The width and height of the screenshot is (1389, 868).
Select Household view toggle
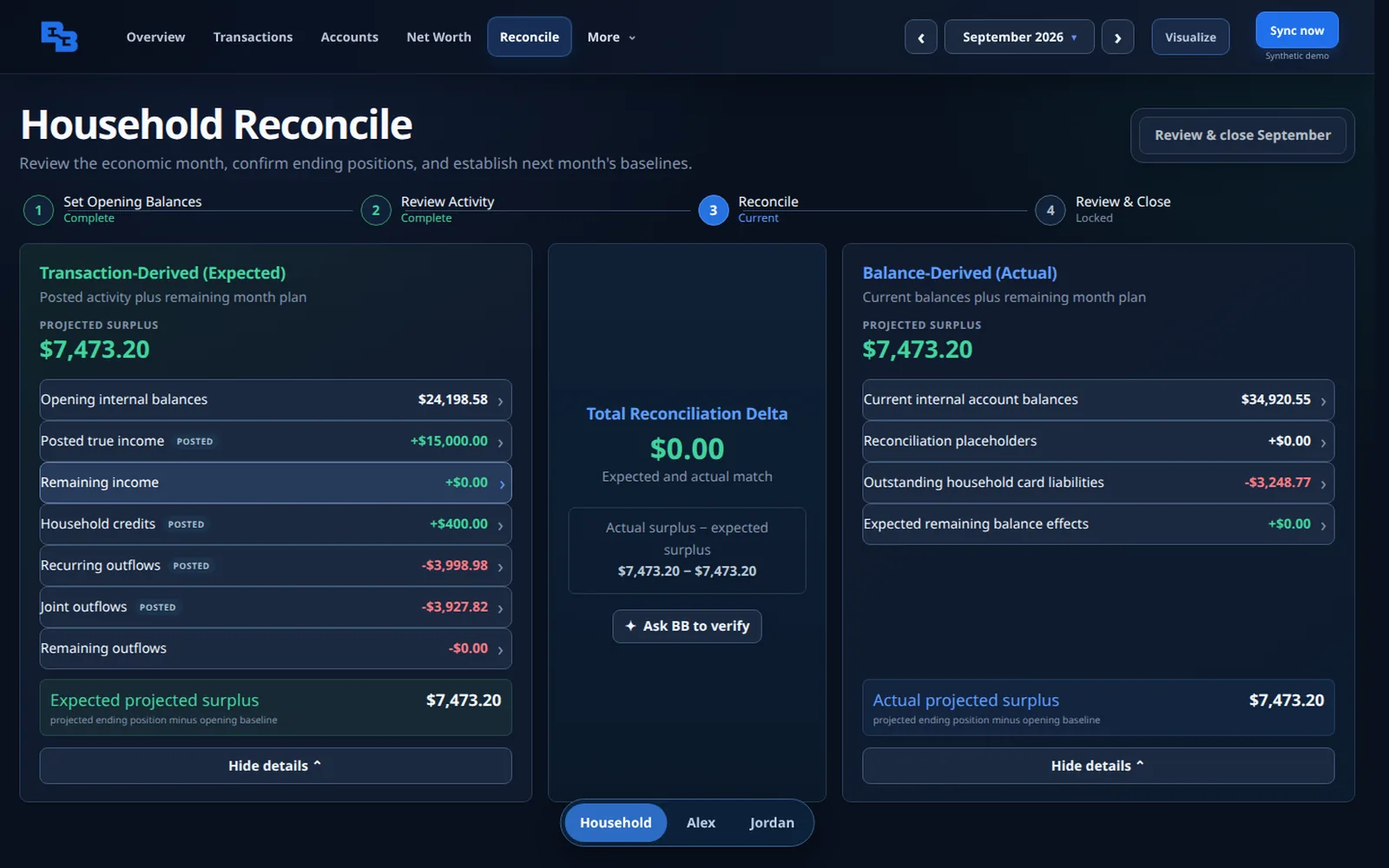[x=616, y=823]
